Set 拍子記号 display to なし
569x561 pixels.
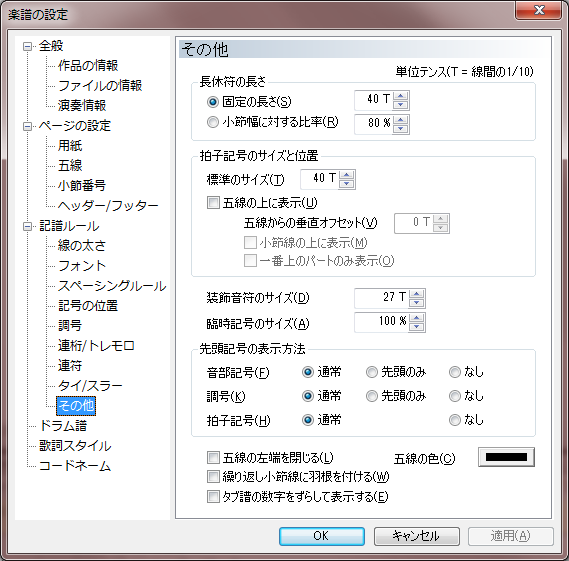(455, 420)
